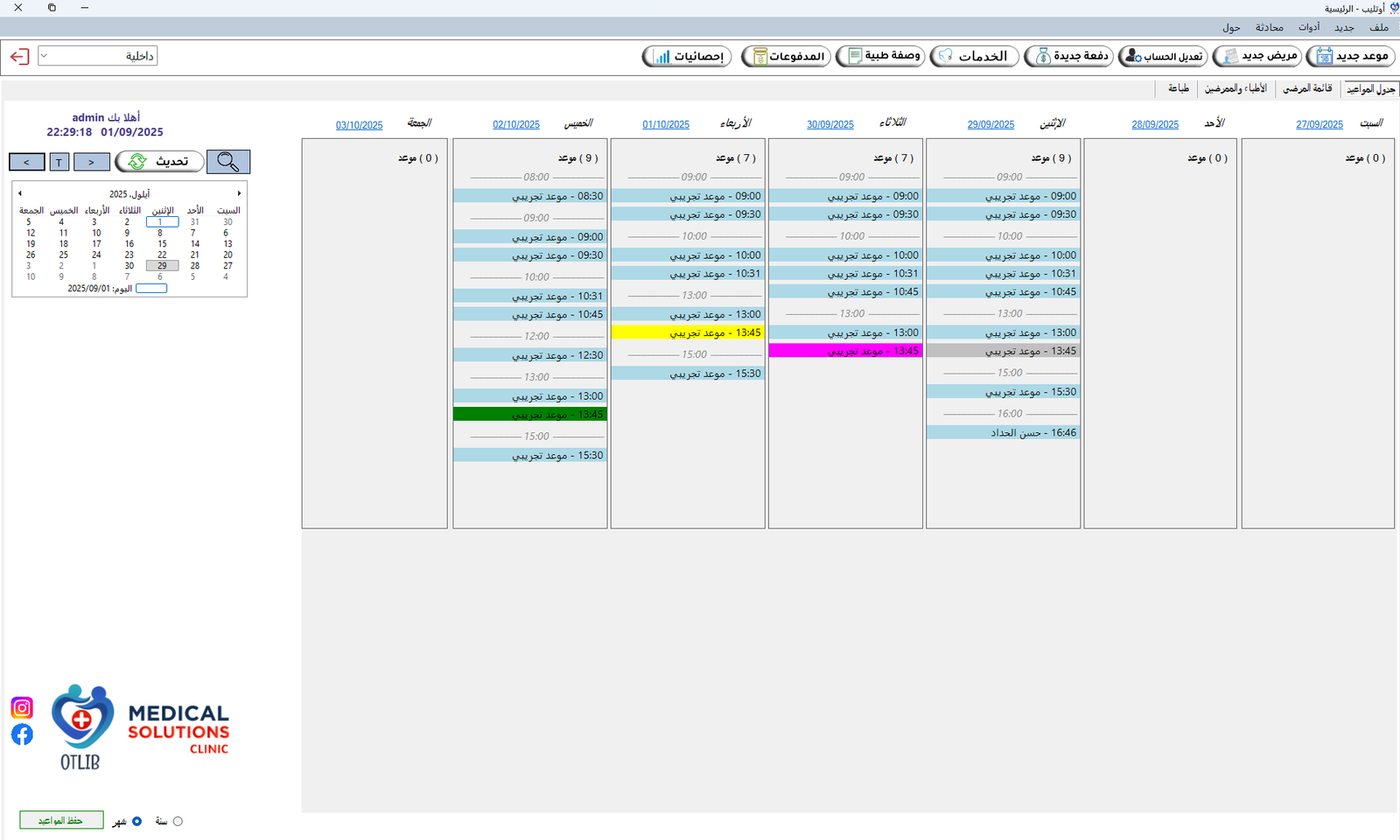The image size is (1400, 840).
Task: Open the داخلية department dropdown
Action: pos(97,57)
